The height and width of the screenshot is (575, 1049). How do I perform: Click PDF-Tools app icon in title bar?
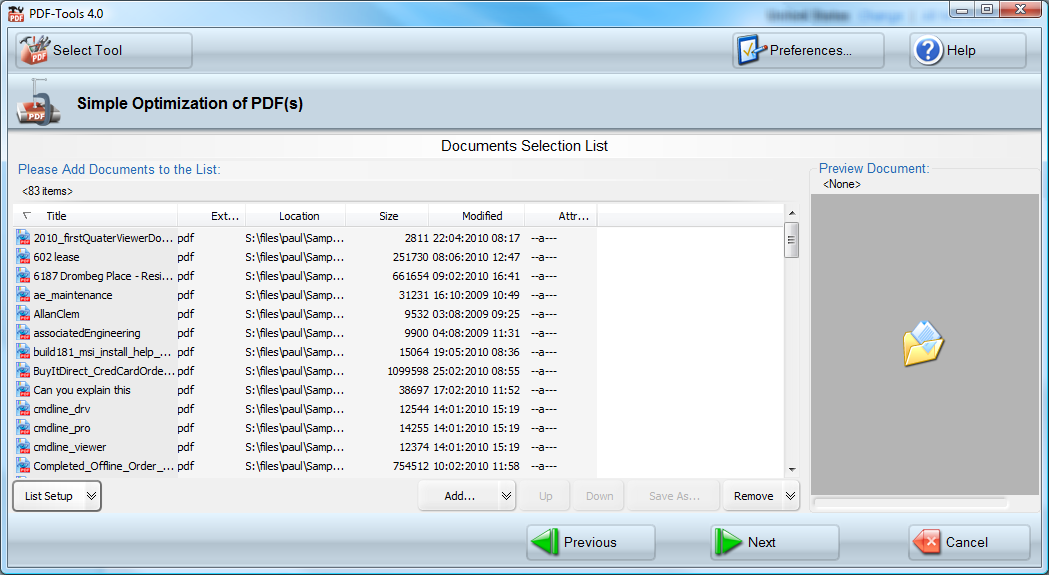click(16, 13)
